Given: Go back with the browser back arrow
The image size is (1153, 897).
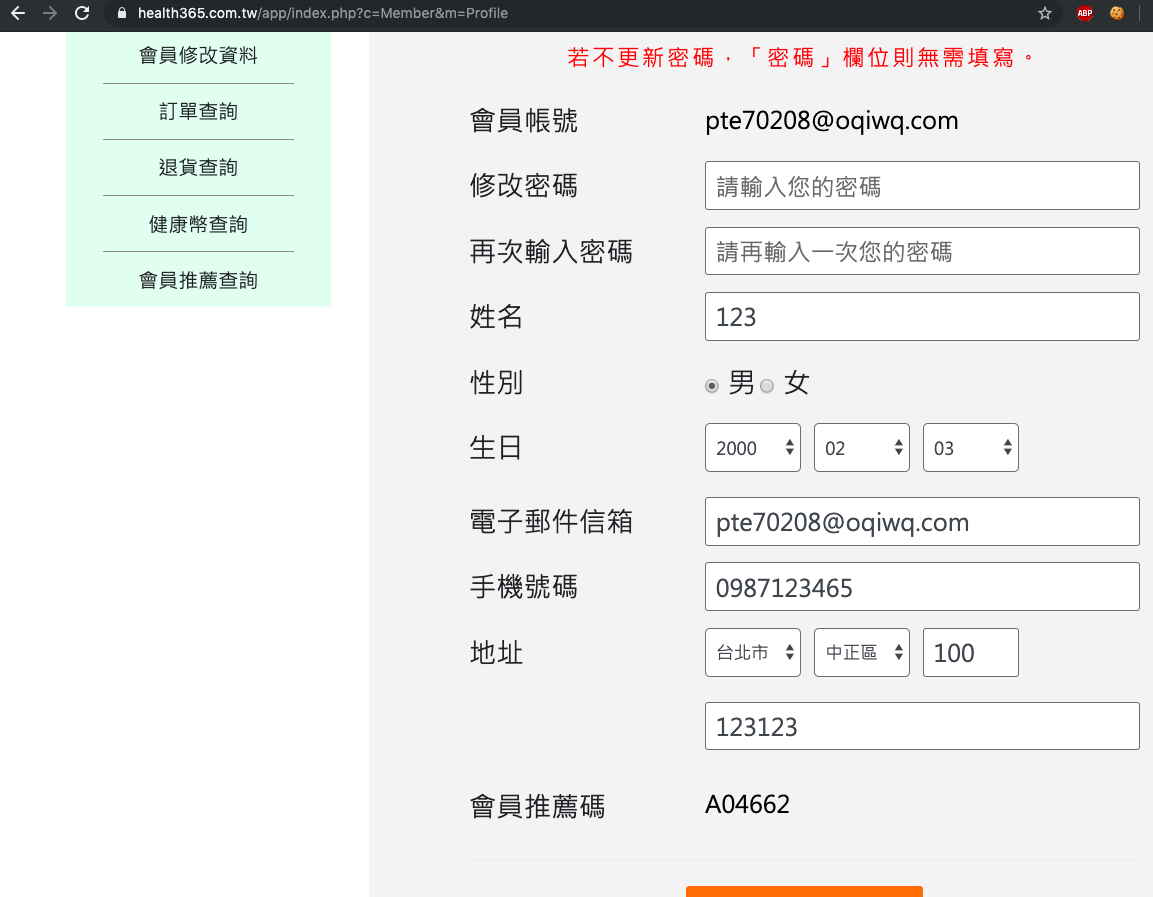Looking at the screenshot, I should tap(18, 13).
